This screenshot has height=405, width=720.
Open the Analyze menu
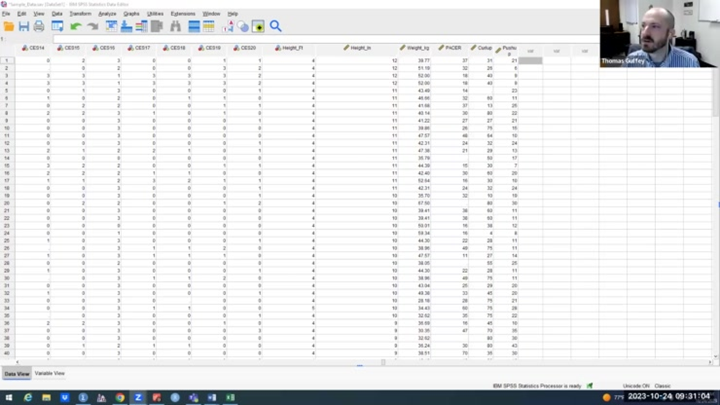coord(106,14)
